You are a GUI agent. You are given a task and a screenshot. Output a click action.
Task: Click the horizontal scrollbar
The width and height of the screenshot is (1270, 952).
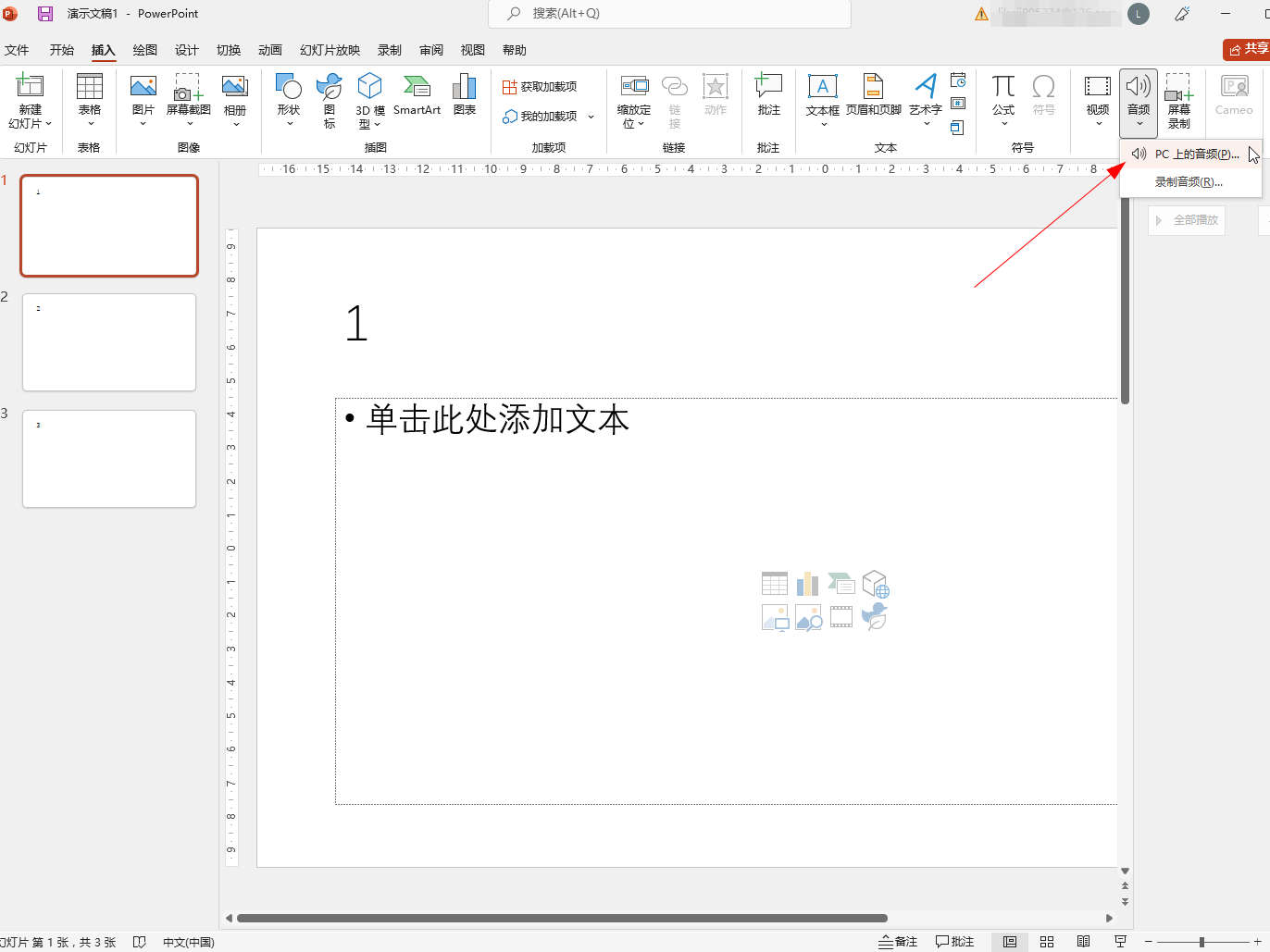pyautogui.click(x=562, y=919)
